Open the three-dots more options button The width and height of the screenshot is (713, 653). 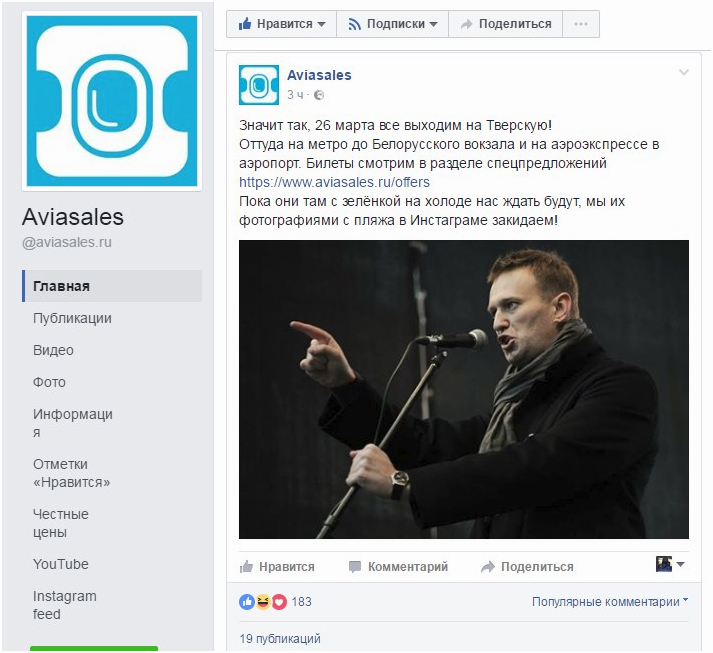(581, 24)
